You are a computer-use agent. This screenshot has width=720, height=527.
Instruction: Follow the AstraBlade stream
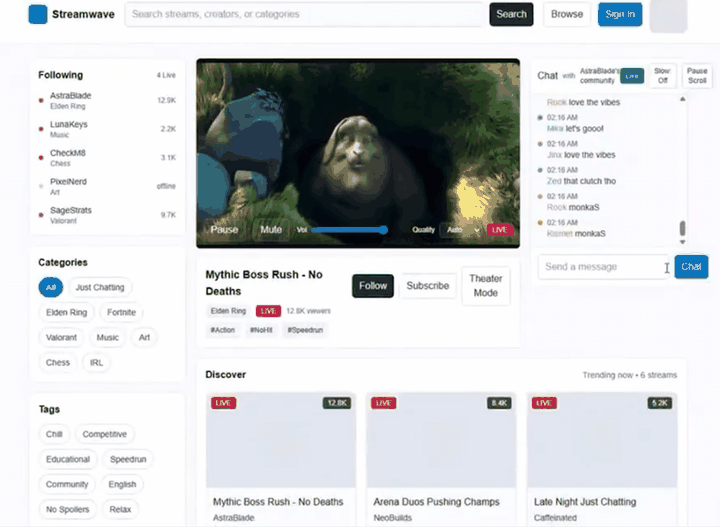373,286
